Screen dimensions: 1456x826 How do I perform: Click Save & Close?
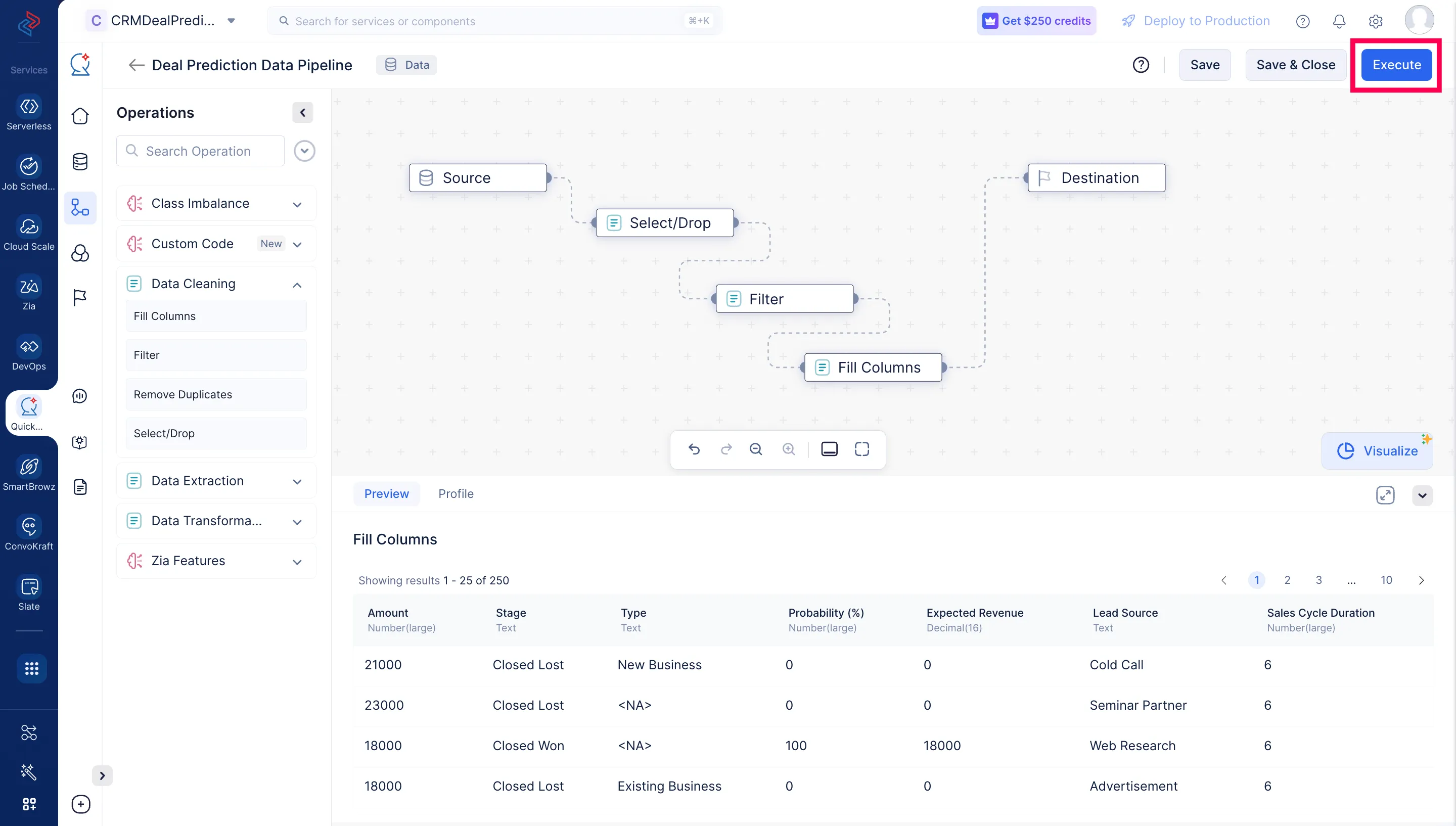(x=1295, y=65)
